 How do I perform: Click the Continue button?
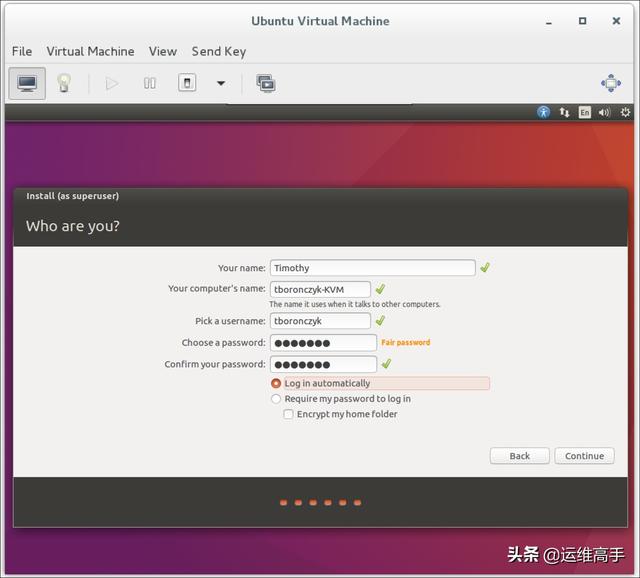(584, 456)
